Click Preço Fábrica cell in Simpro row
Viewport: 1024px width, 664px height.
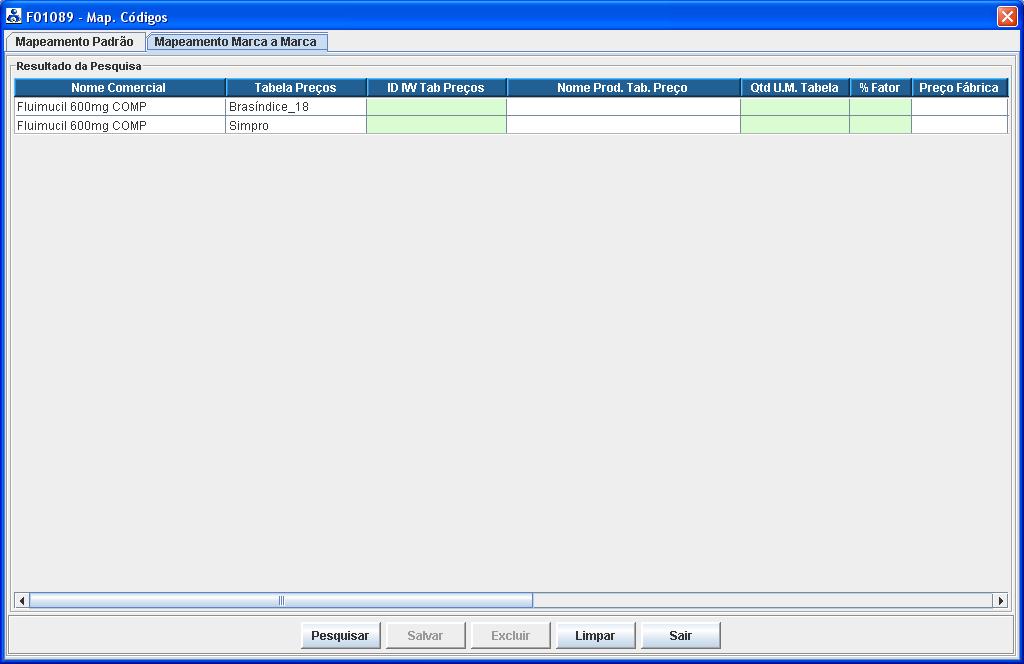tap(959, 125)
